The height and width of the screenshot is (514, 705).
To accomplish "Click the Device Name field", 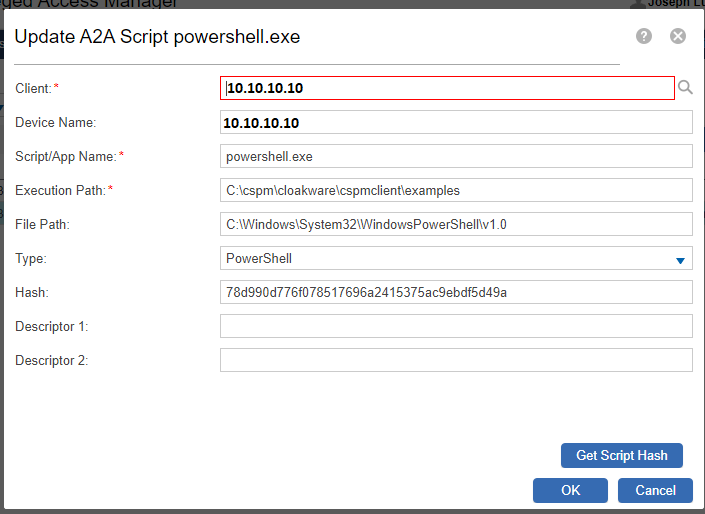I will tap(456, 122).
